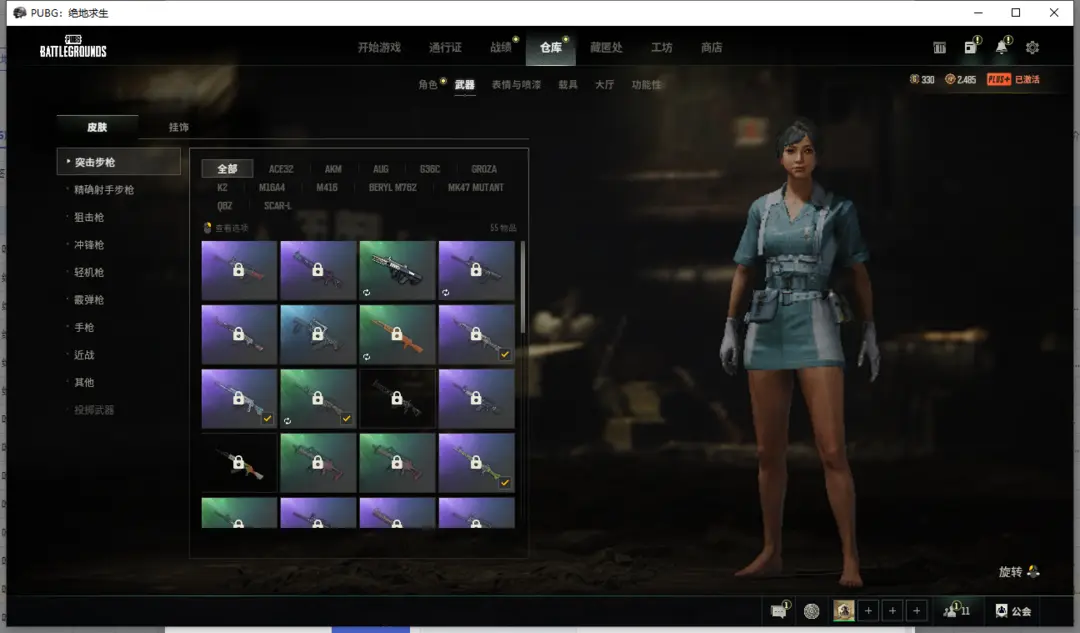The image size is (1080, 633).
Task: Click the first plus slot beside the avatar
Action: tap(869, 611)
